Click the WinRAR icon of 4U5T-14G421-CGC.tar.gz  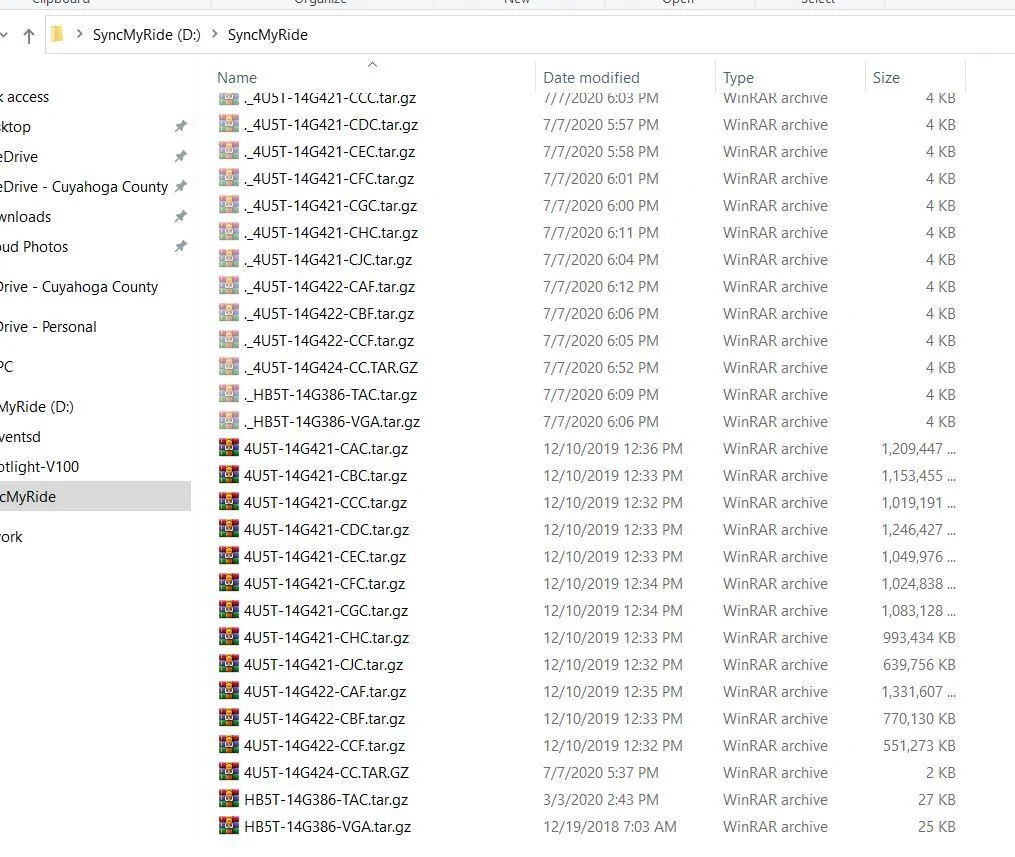click(x=229, y=610)
